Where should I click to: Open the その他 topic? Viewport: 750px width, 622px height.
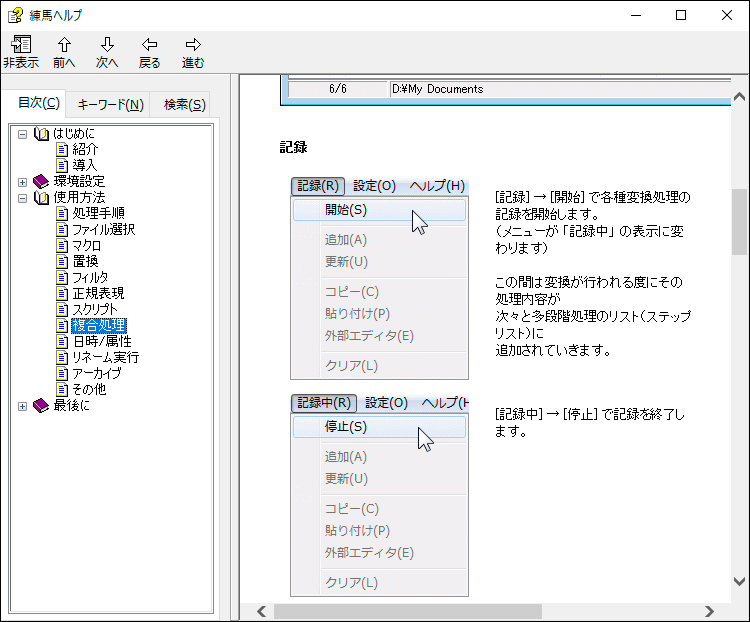click(89, 390)
